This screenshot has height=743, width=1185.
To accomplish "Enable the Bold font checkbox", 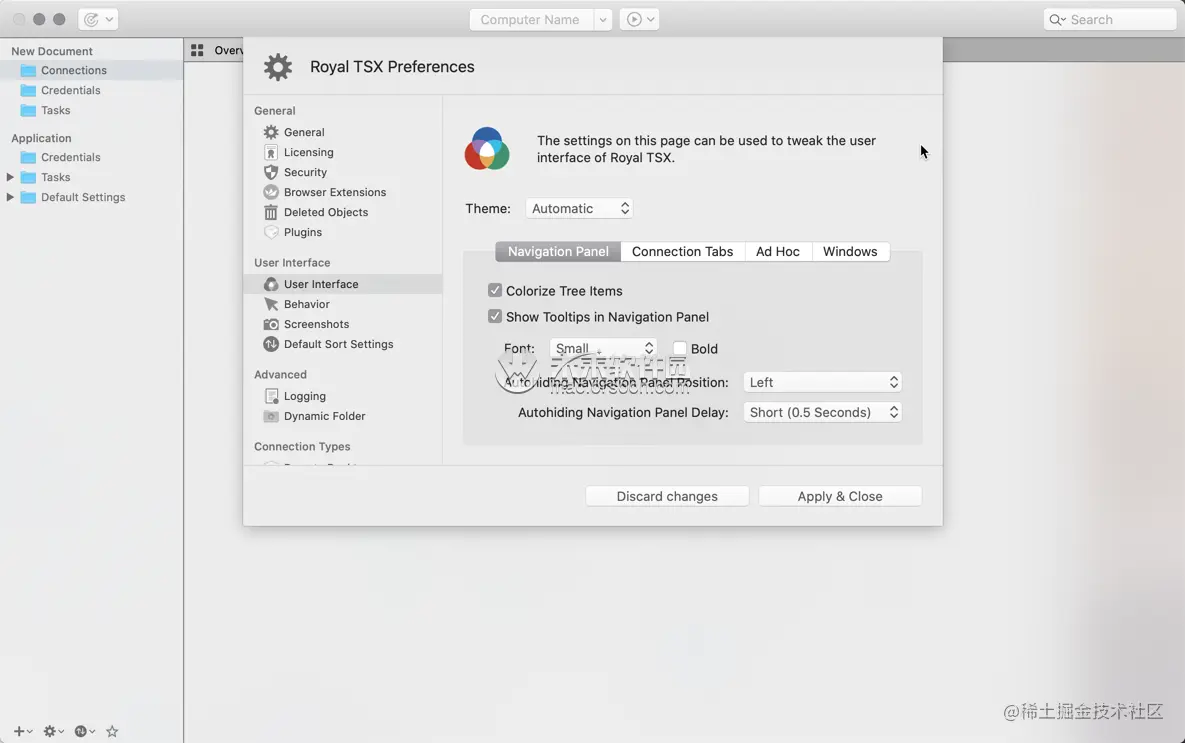I will 679,348.
